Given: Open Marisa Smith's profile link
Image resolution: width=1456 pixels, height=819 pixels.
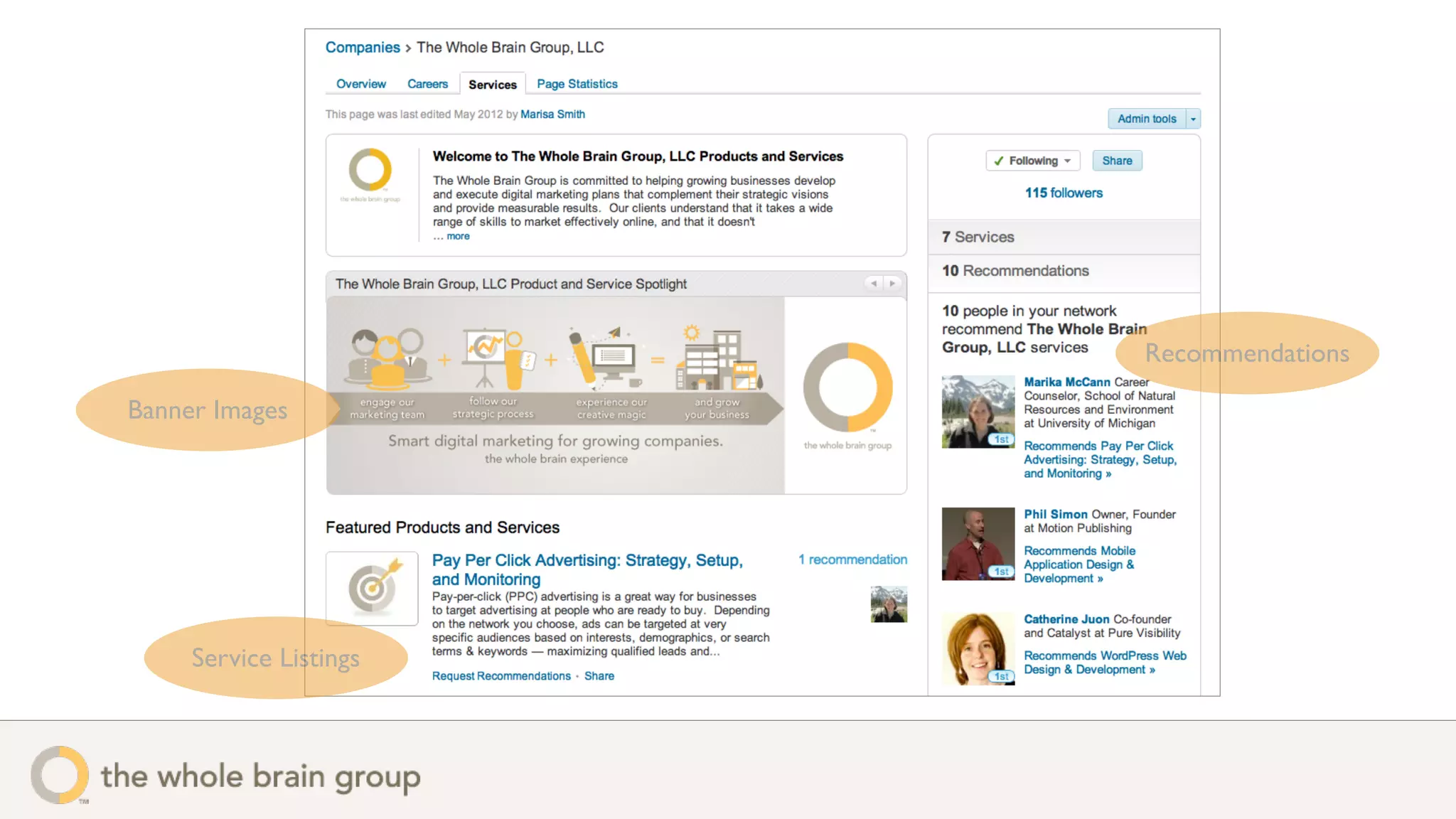Looking at the screenshot, I should tap(552, 114).
